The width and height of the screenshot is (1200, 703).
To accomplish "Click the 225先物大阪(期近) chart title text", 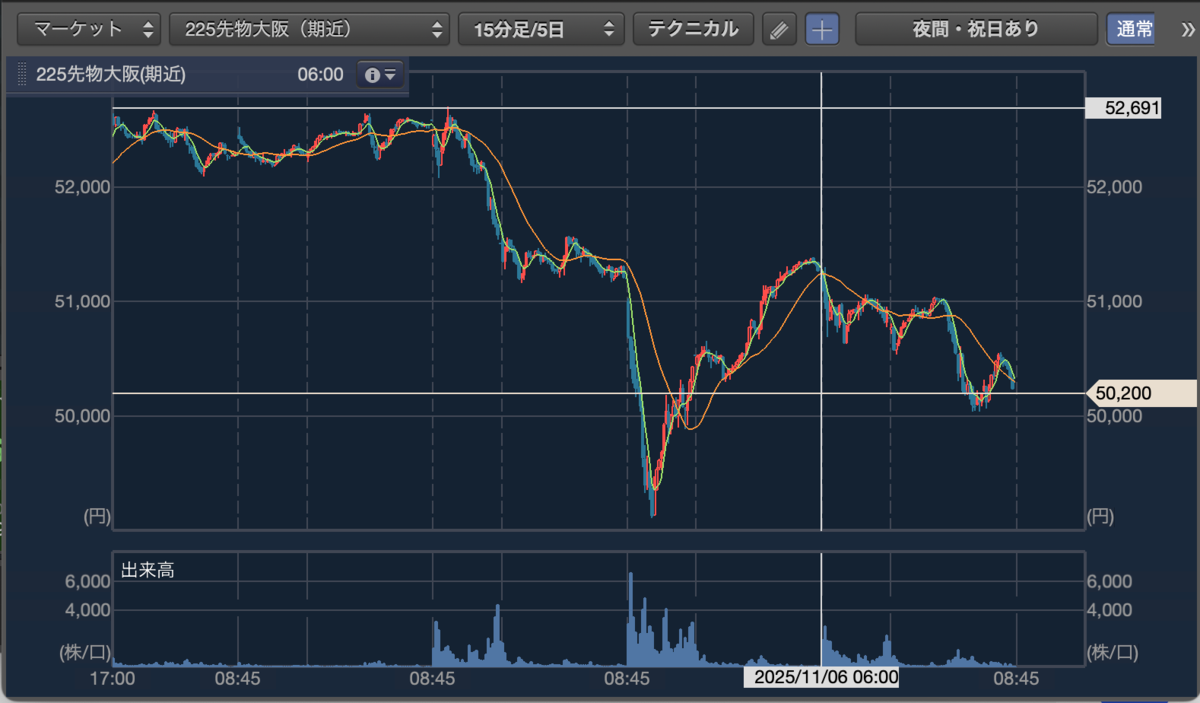I will (110, 74).
